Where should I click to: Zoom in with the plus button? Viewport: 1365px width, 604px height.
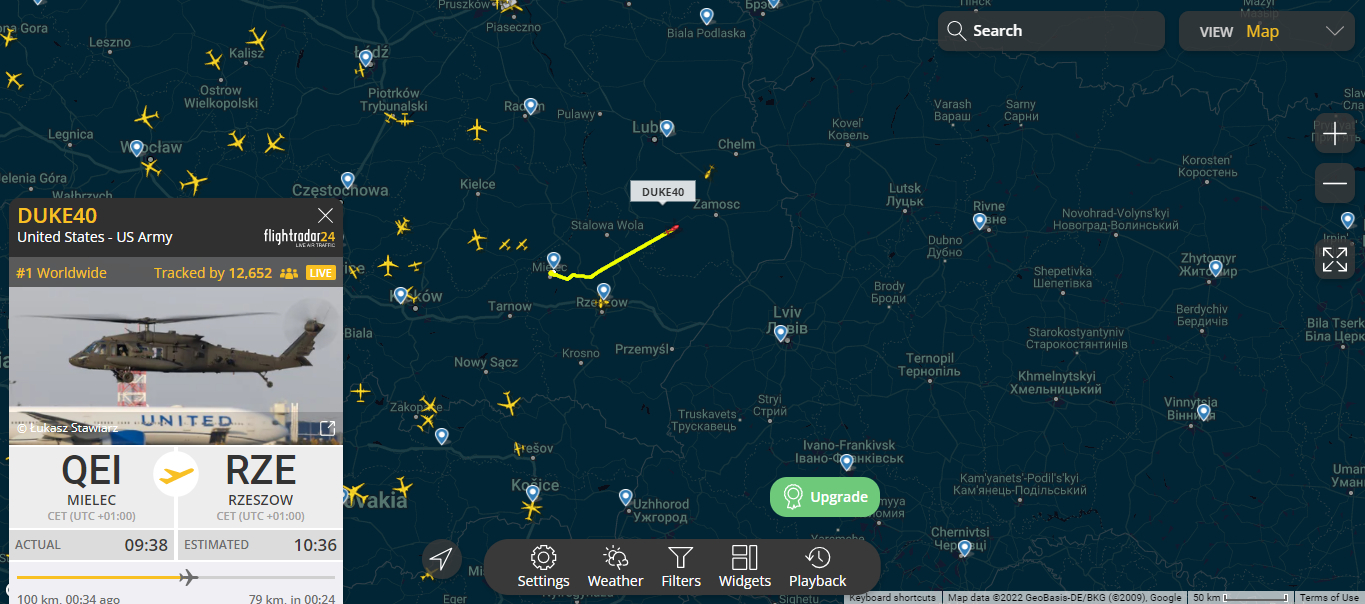click(1335, 134)
